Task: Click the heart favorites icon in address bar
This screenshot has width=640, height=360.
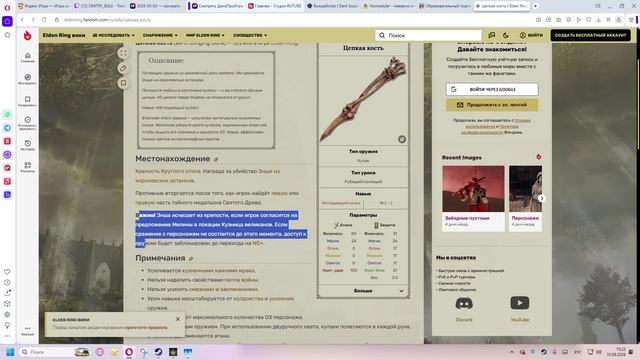Action: 588,20
